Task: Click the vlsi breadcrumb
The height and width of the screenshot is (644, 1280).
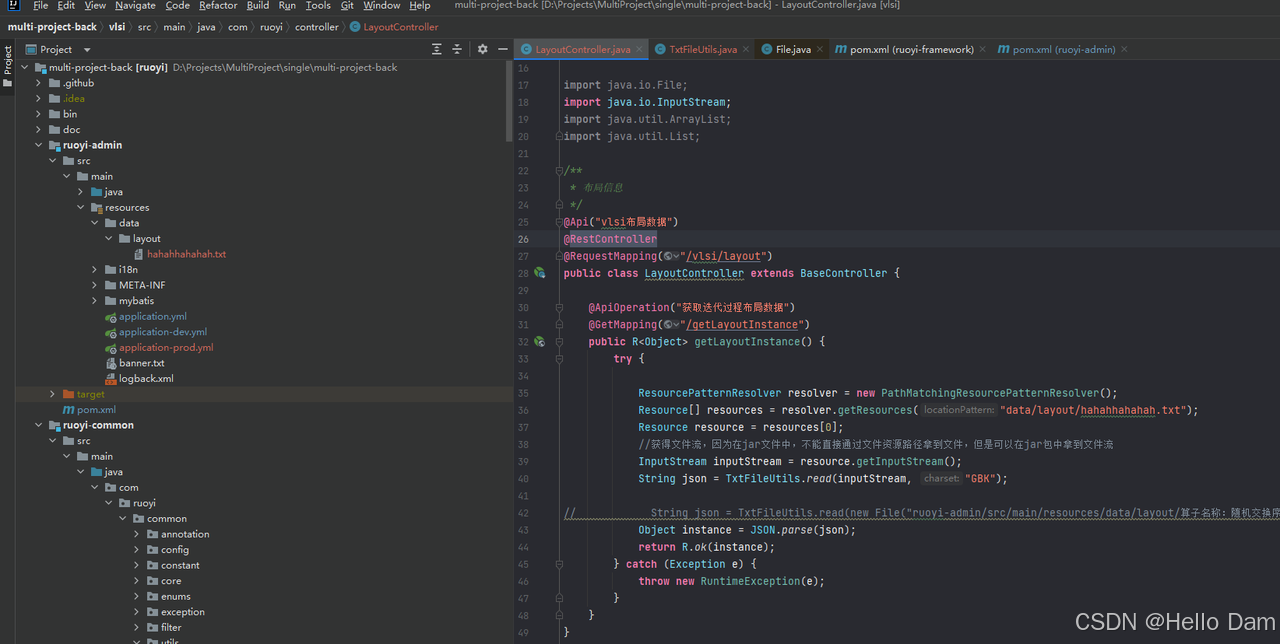Action: coord(117,27)
